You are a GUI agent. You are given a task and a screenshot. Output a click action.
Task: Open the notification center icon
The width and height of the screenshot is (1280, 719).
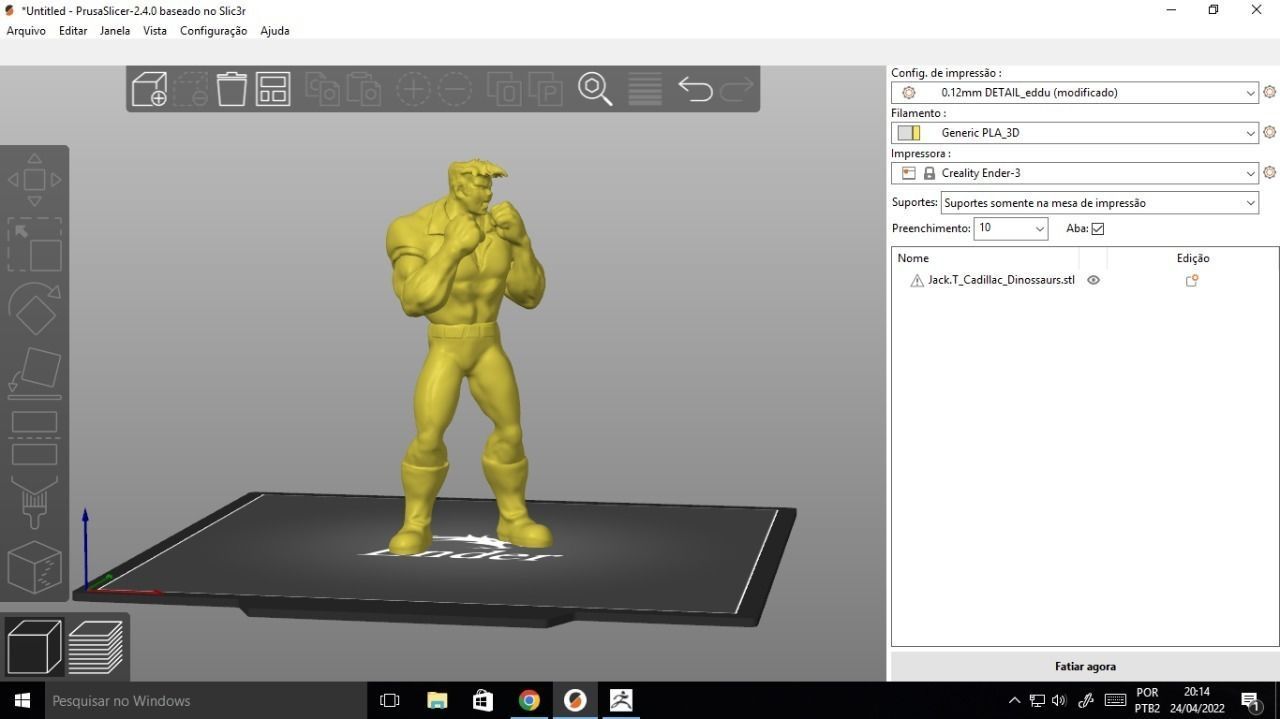click(x=1250, y=701)
